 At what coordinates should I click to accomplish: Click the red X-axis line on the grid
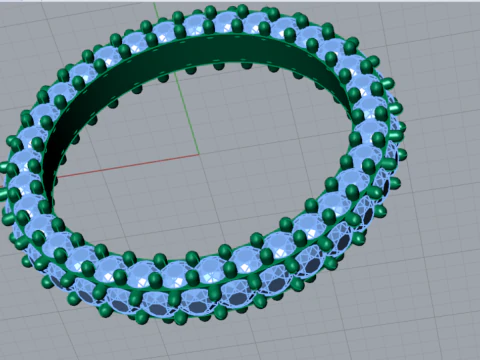pos(128,166)
